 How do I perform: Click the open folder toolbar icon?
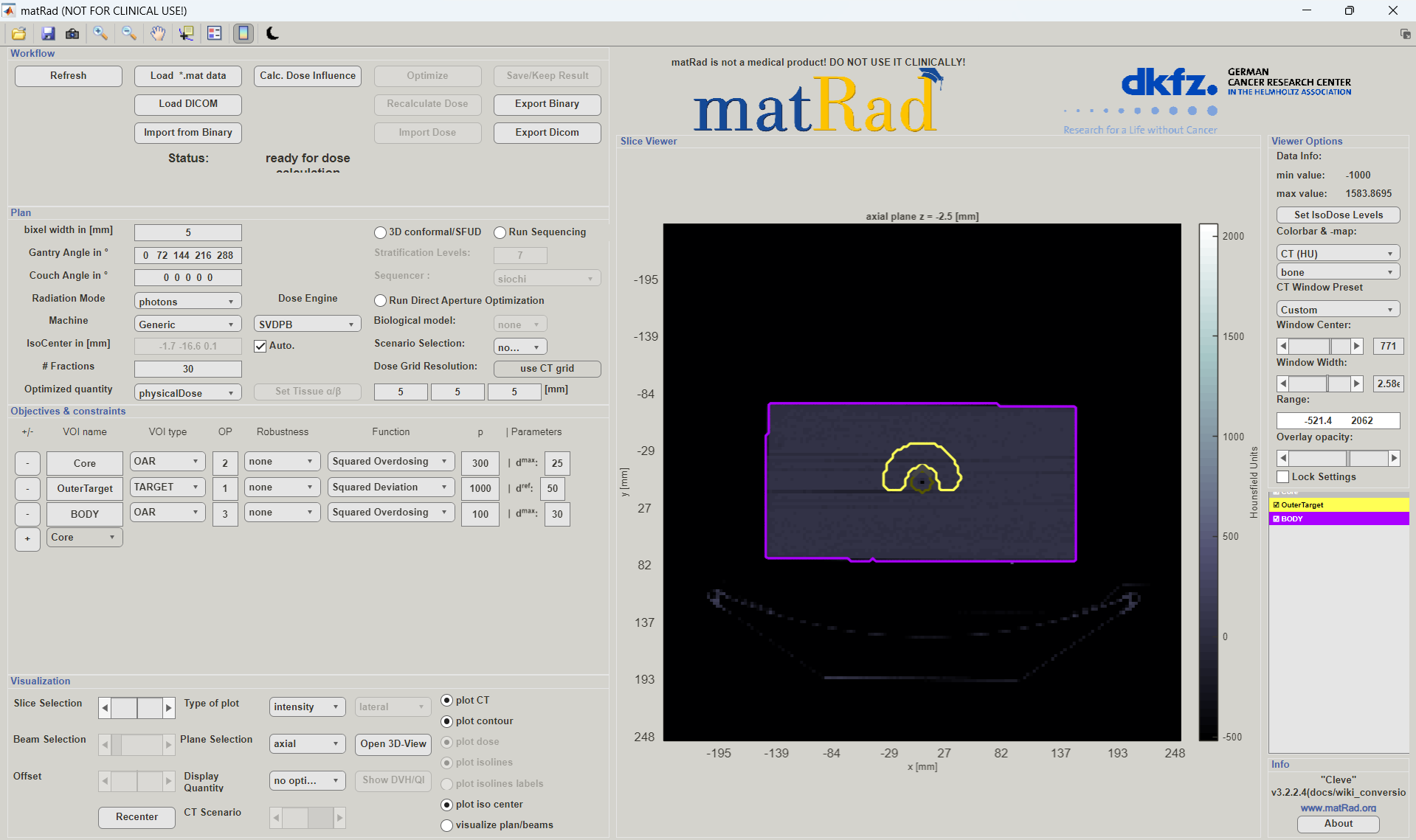pyautogui.click(x=19, y=33)
